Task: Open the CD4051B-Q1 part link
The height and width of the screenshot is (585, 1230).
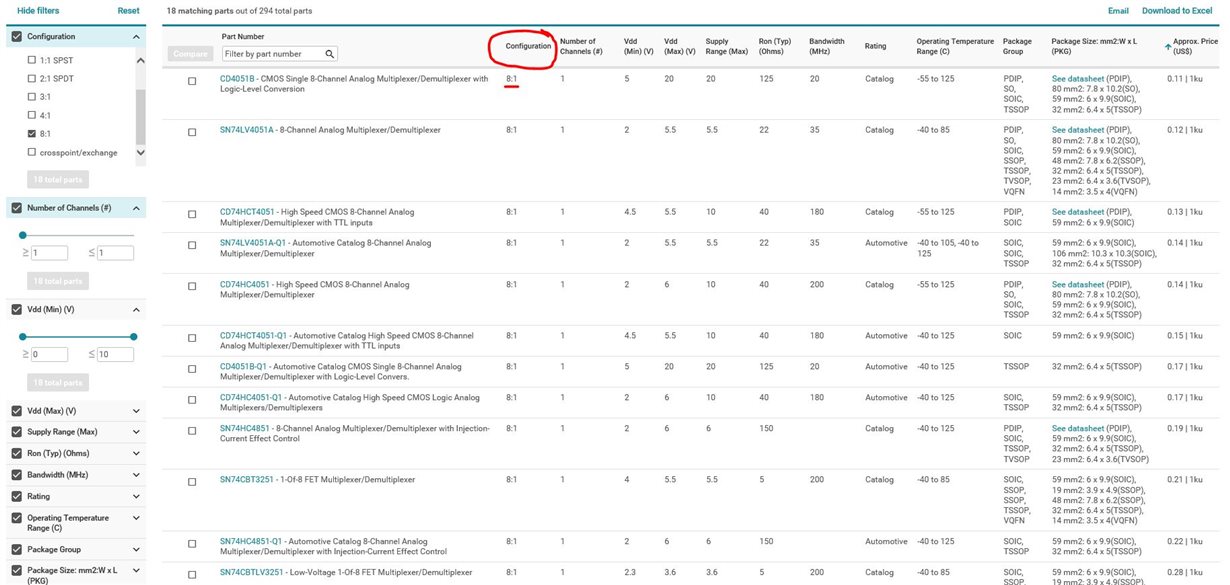Action: tap(243, 367)
